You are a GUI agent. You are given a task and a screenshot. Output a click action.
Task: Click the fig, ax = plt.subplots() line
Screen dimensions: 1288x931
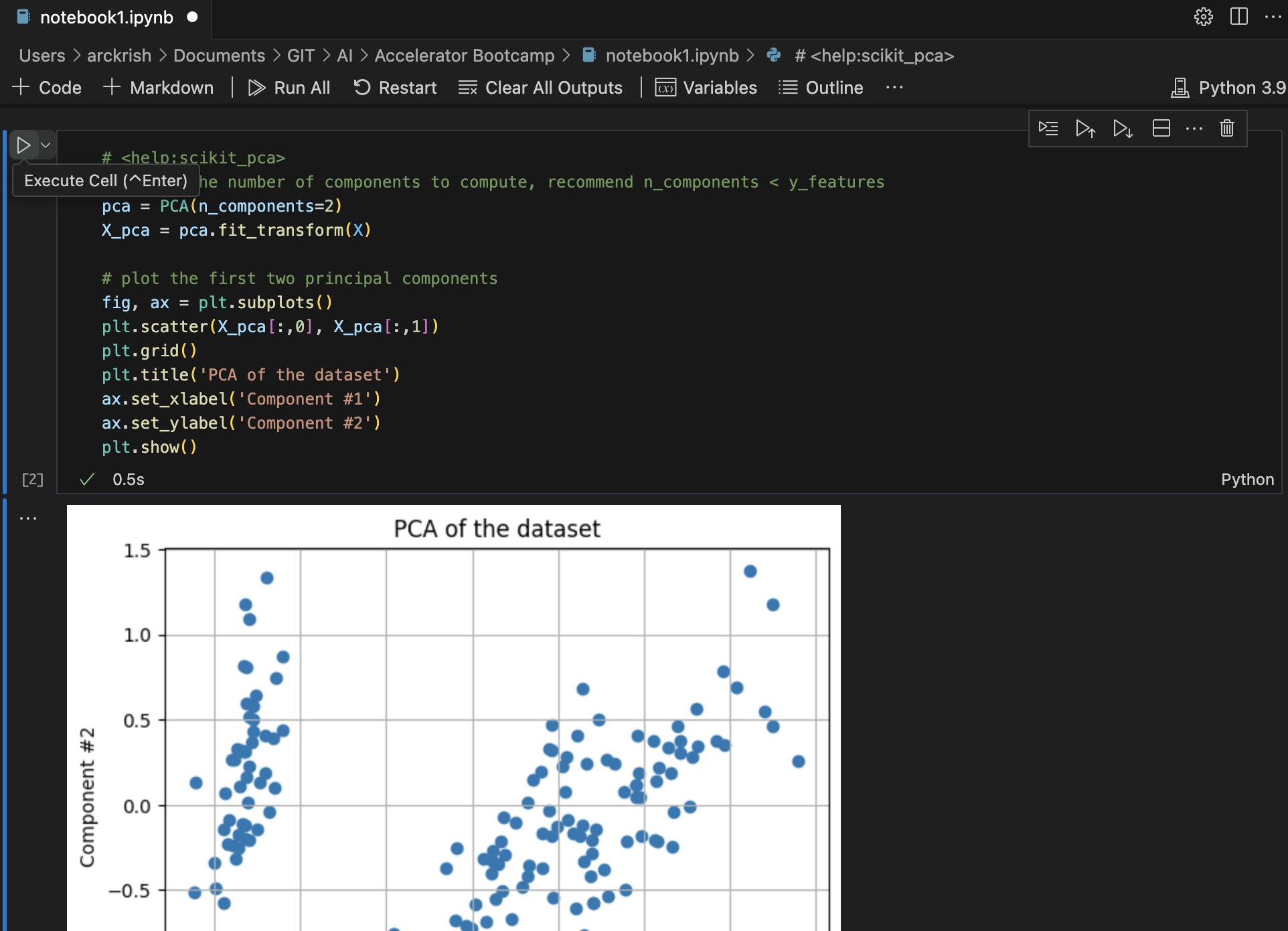click(x=218, y=303)
